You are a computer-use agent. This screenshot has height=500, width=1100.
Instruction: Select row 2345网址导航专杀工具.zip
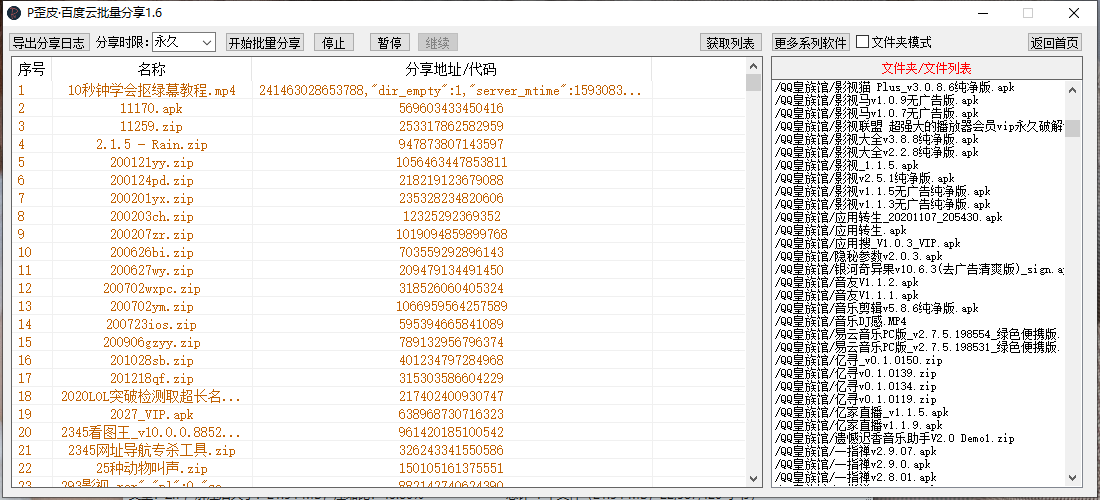point(379,450)
